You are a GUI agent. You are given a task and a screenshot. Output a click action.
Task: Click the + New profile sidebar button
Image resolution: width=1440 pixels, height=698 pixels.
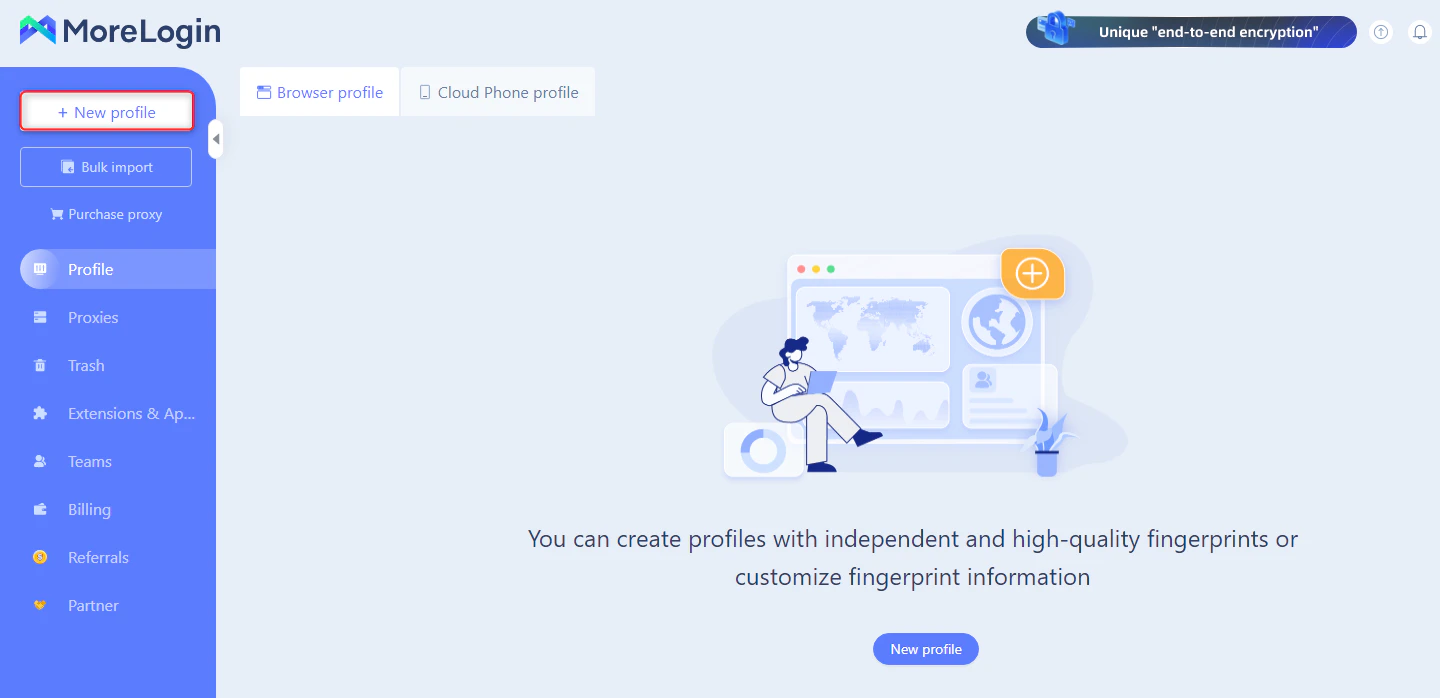click(x=106, y=112)
